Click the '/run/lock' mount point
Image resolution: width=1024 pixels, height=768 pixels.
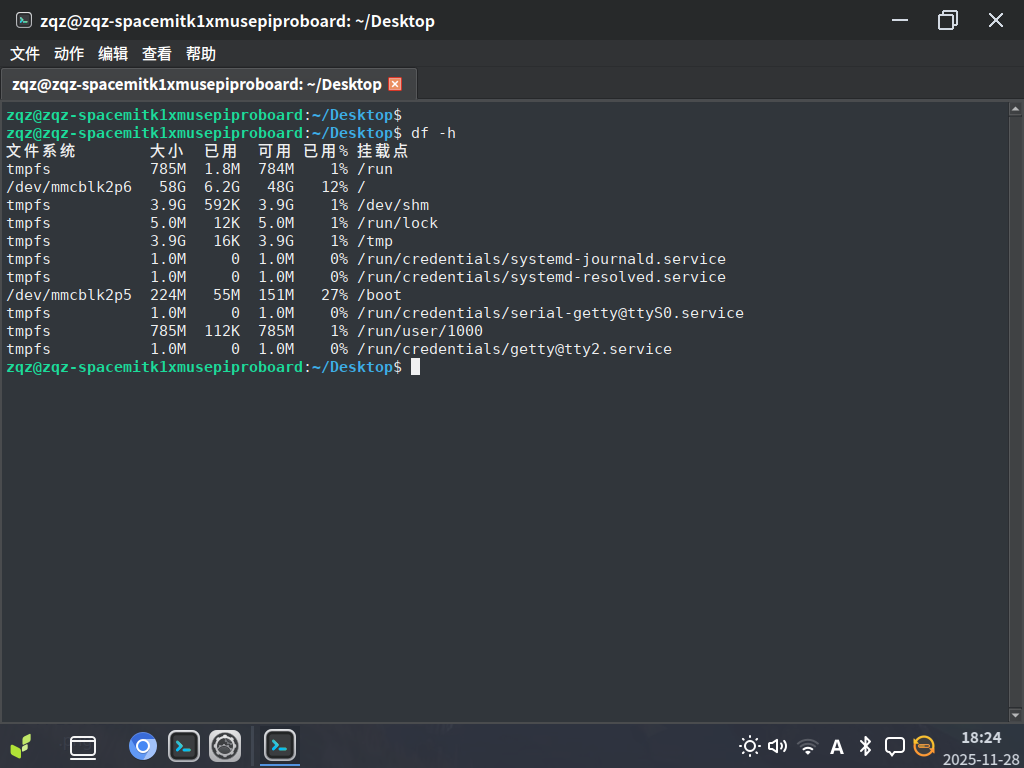pos(397,223)
